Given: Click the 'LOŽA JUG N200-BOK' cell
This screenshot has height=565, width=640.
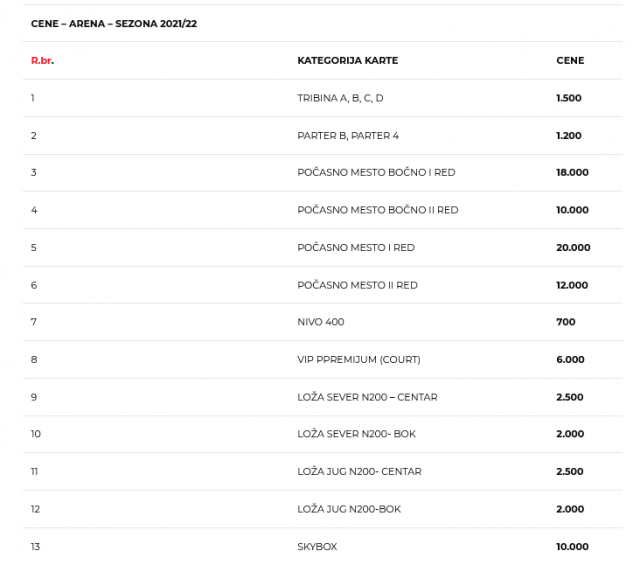Looking at the screenshot, I should click(x=349, y=509).
